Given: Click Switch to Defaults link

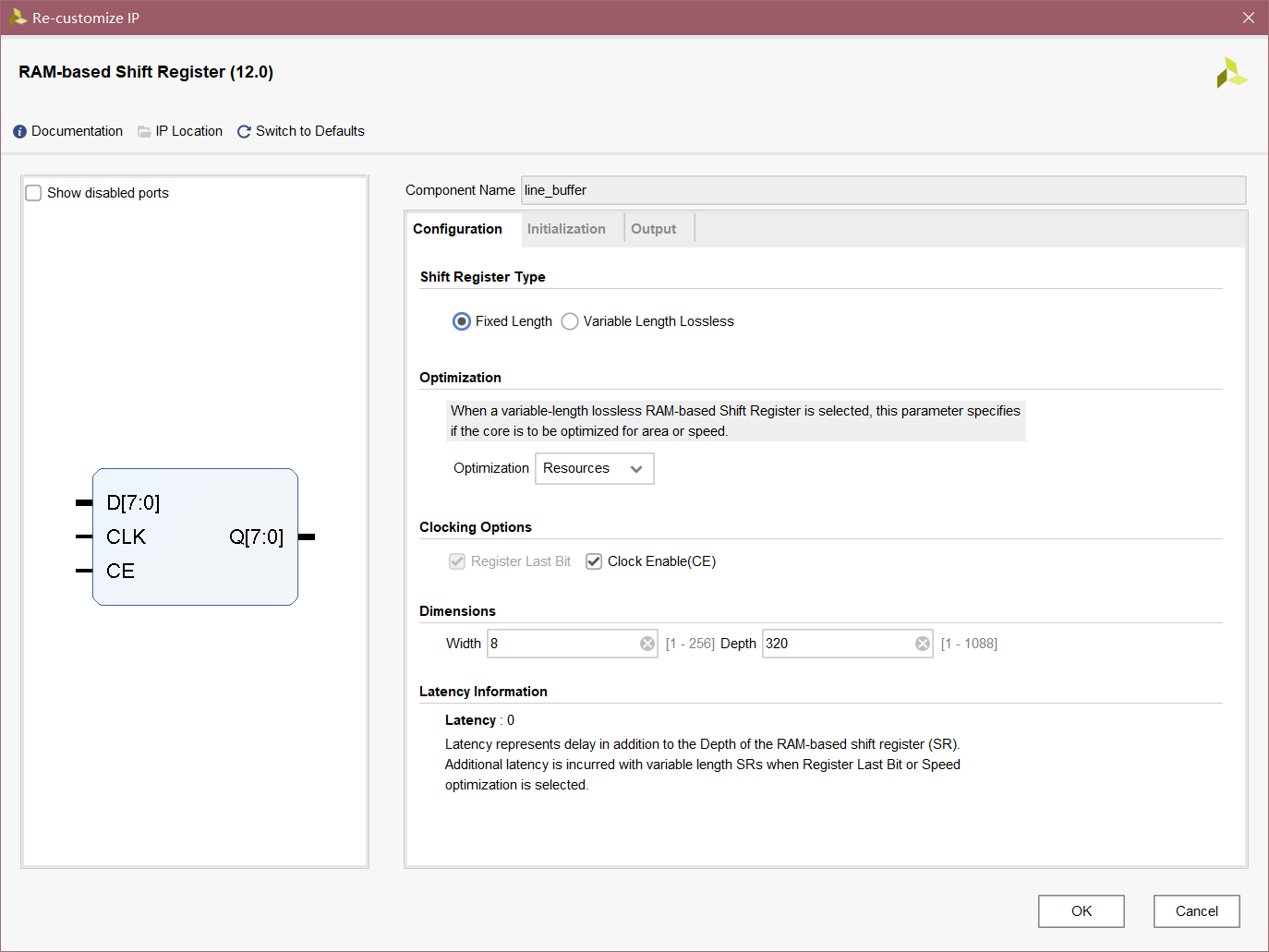Looking at the screenshot, I should click(x=310, y=131).
